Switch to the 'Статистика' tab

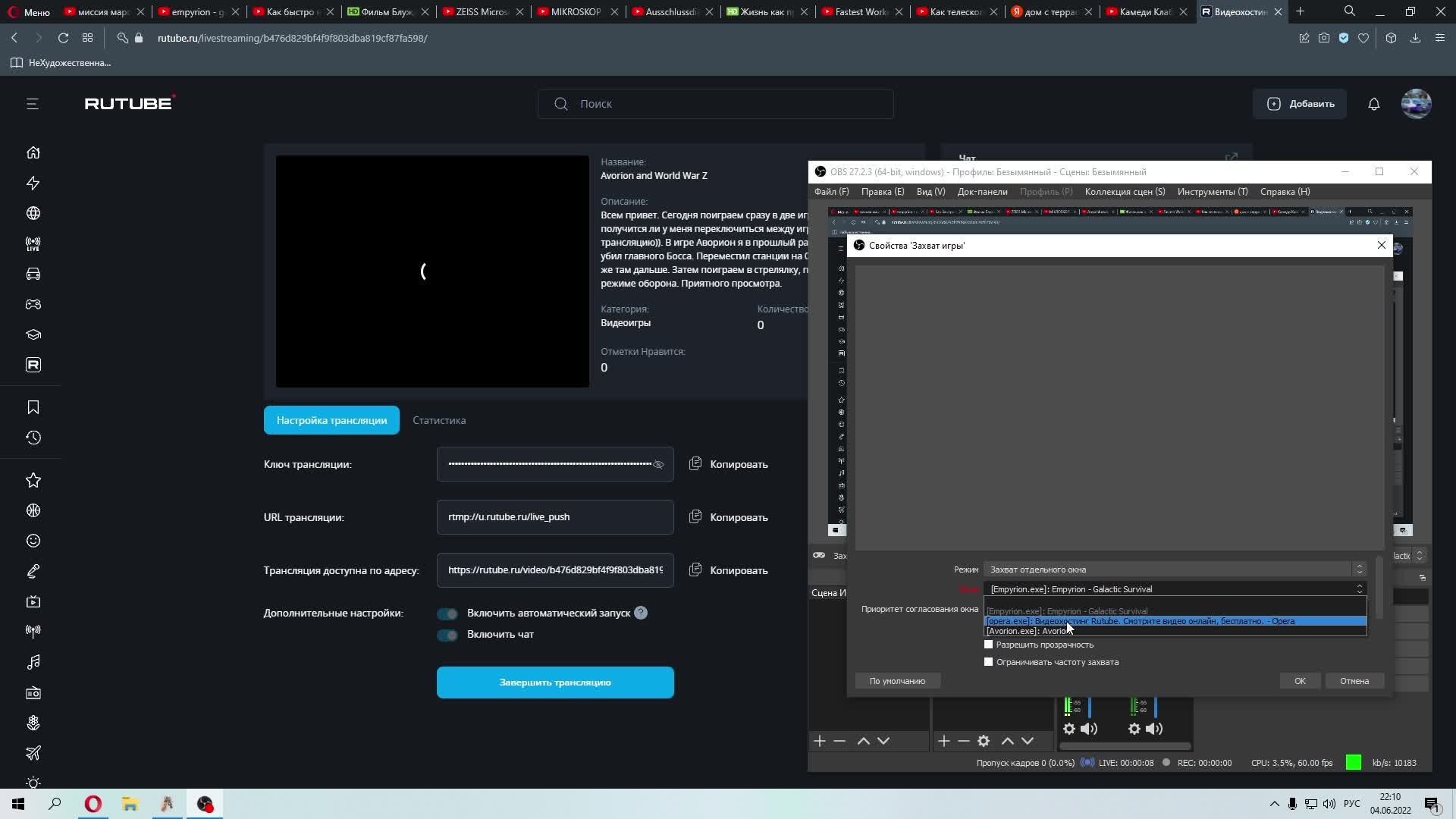coord(439,420)
